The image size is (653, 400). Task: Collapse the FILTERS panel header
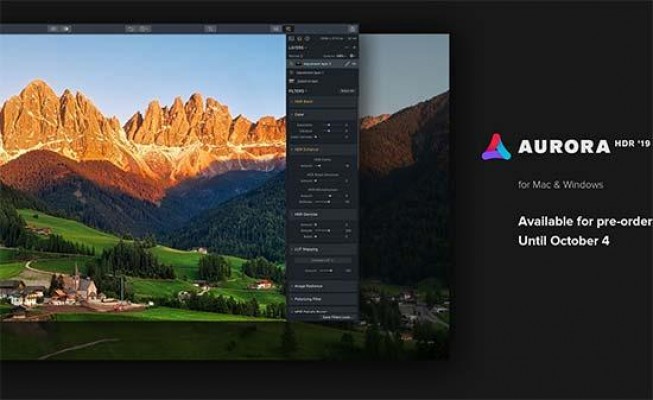pyautogui.click(x=297, y=91)
